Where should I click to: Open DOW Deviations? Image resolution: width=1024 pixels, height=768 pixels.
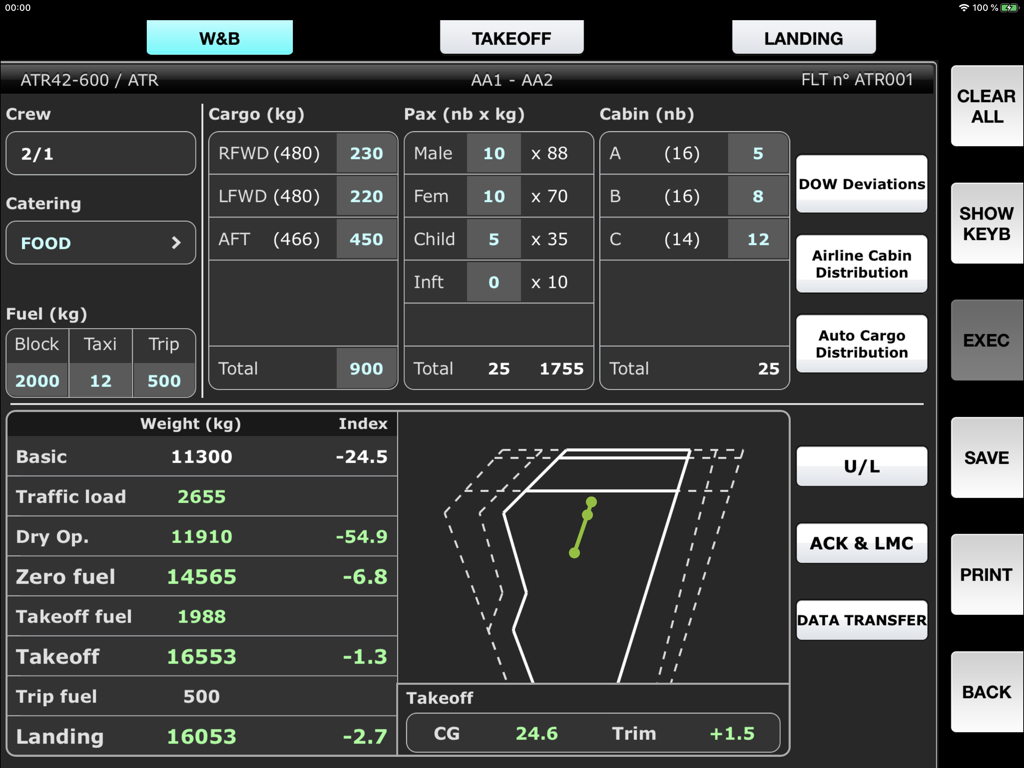861,184
